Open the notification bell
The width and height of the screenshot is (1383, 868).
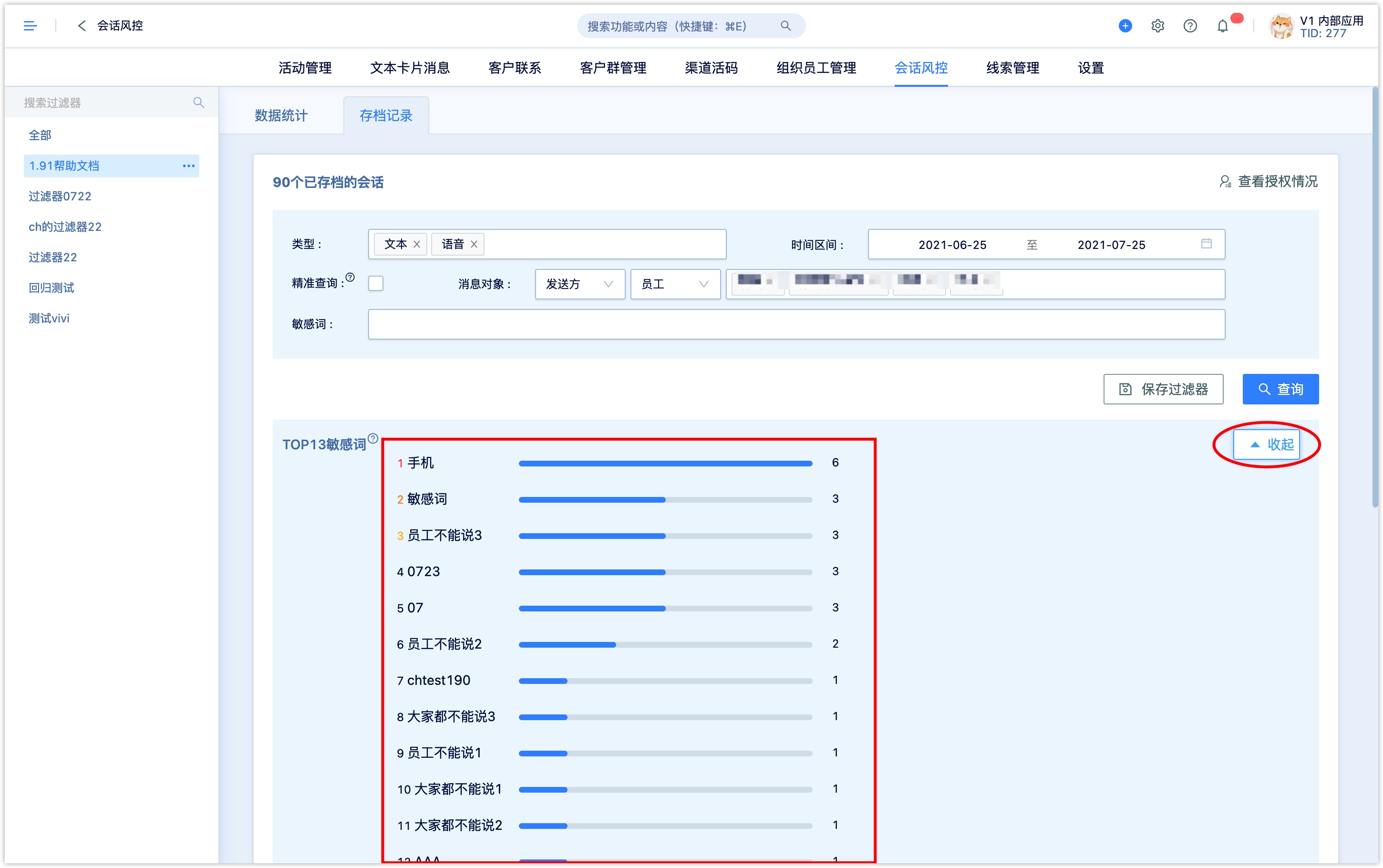point(1222,26)
